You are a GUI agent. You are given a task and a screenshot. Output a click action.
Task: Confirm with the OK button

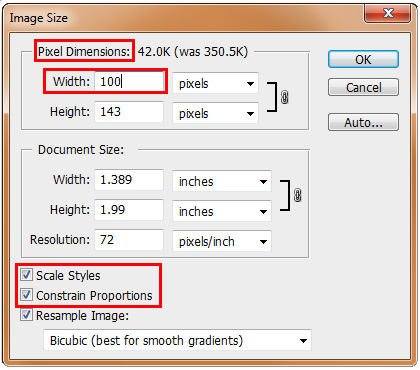pos(363,60)
